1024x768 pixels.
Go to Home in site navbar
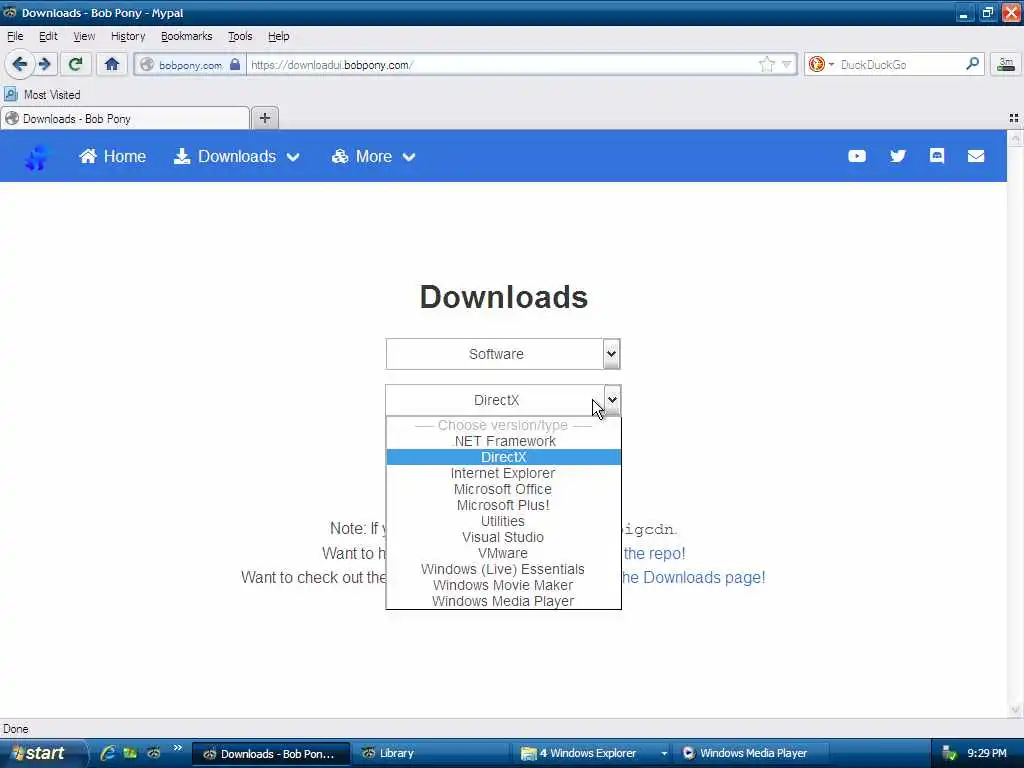tap(112, 157)
